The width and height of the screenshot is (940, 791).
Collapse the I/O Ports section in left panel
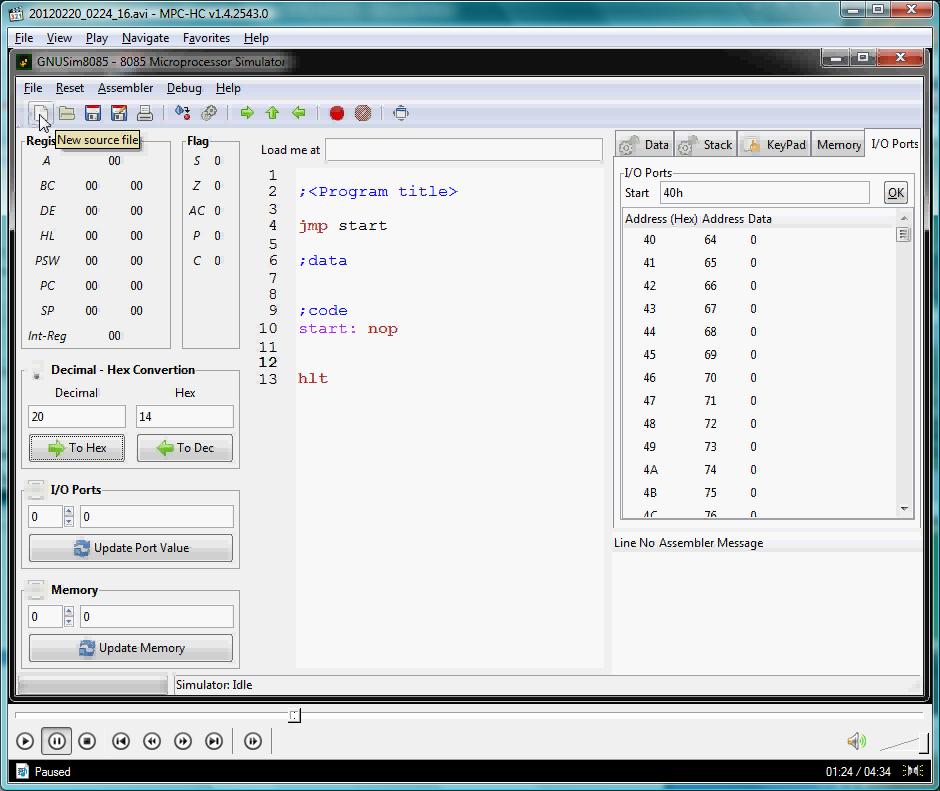(36, 489)
